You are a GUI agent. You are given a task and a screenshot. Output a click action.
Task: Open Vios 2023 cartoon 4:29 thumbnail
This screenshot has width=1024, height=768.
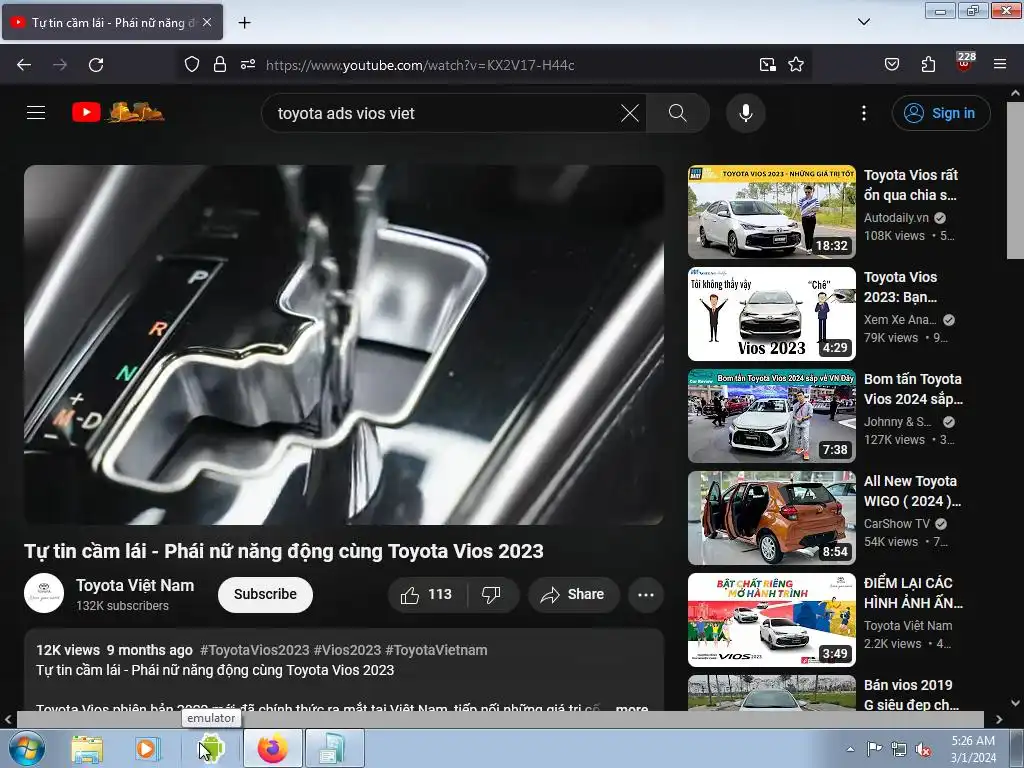pos(771,313)
